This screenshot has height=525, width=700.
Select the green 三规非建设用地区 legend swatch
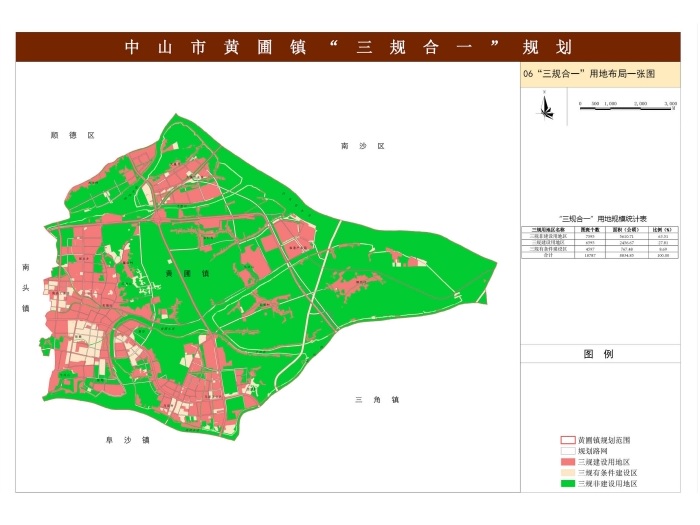tap(567, 484)
